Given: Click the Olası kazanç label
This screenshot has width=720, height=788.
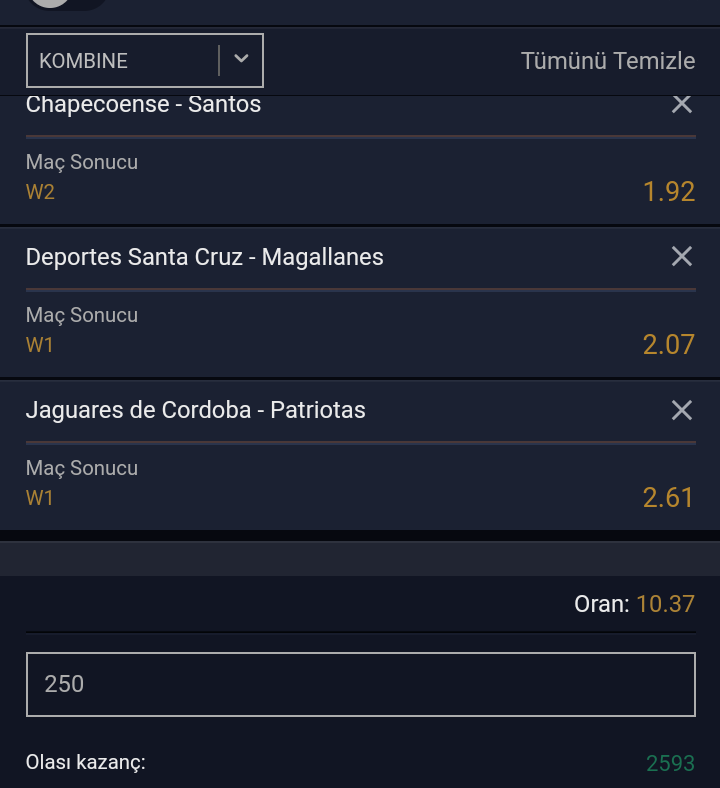Looking at the screenshot, I should 86,763.
